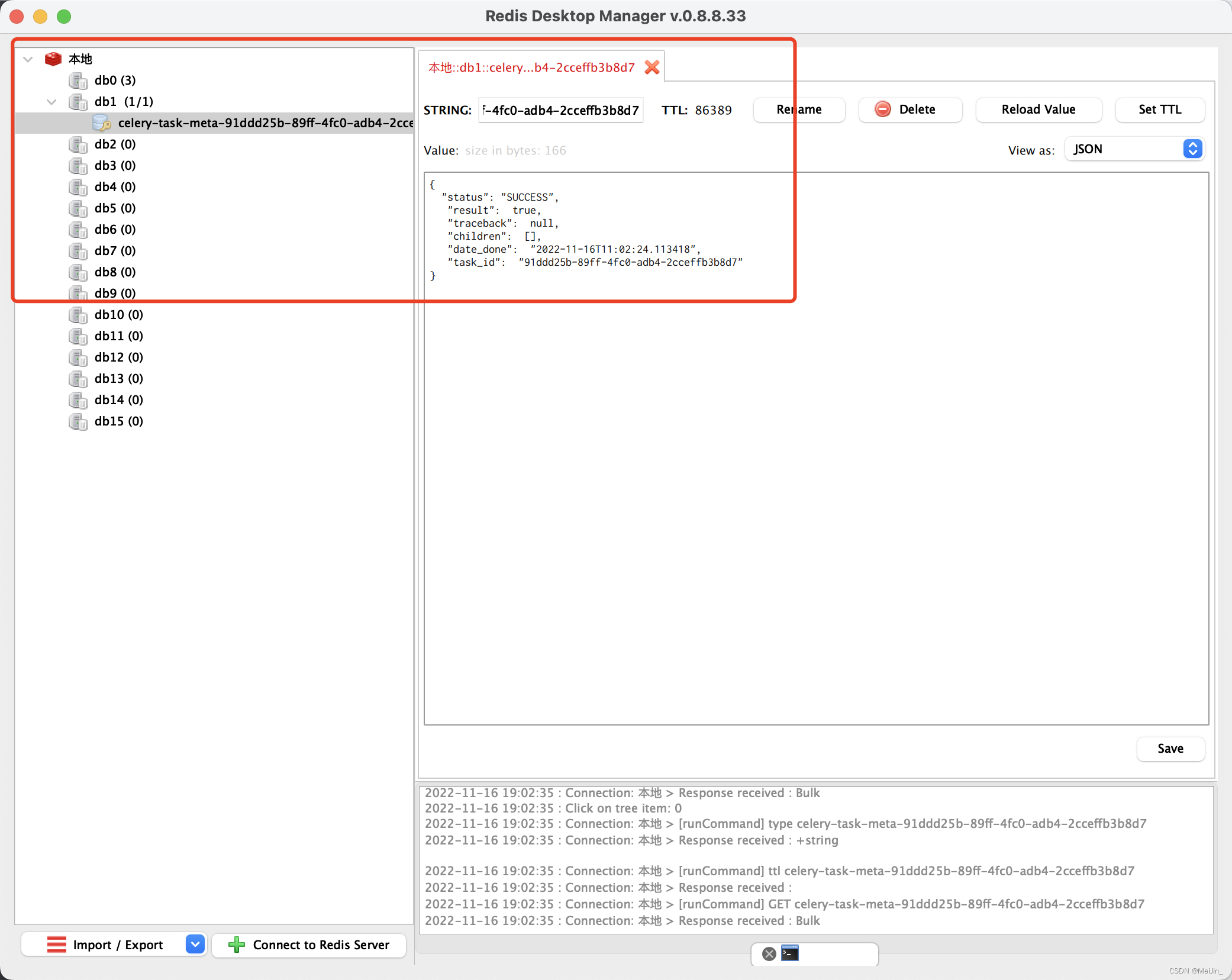1232x980 pixels.
Task: Select the db0 (3) tree item
Action: [x=115, y=80]
